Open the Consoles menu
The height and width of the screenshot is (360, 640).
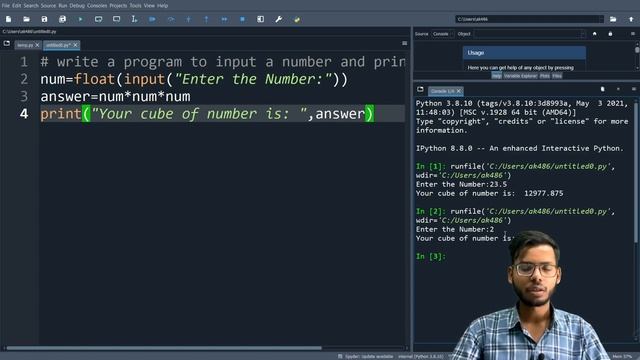pyautogui.click(x=97, y=6)
